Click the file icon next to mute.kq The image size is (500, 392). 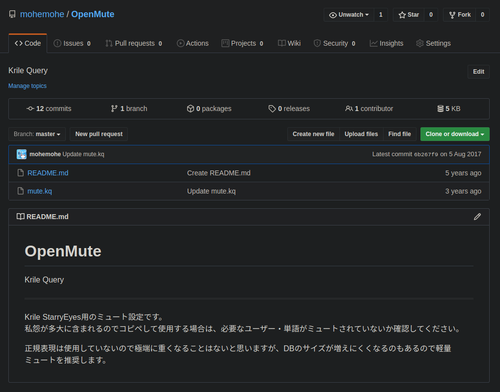click(x=21, y=191)
